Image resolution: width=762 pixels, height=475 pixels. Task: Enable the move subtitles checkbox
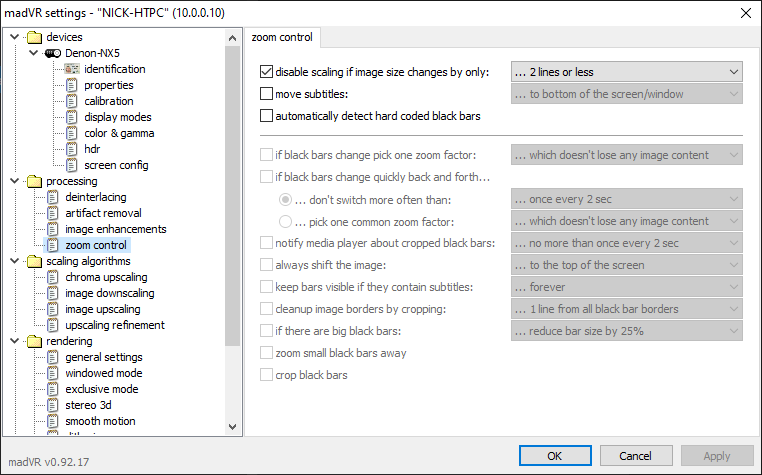click(x=266, y=94)
